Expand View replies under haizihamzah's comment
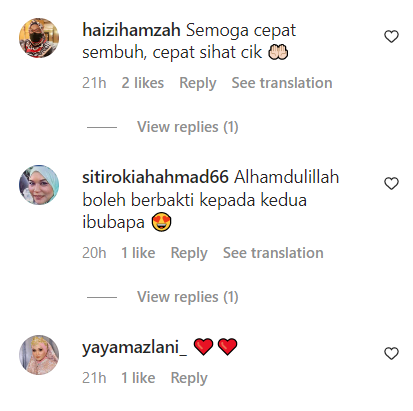The image size is (413, 411). click(188, 127)
